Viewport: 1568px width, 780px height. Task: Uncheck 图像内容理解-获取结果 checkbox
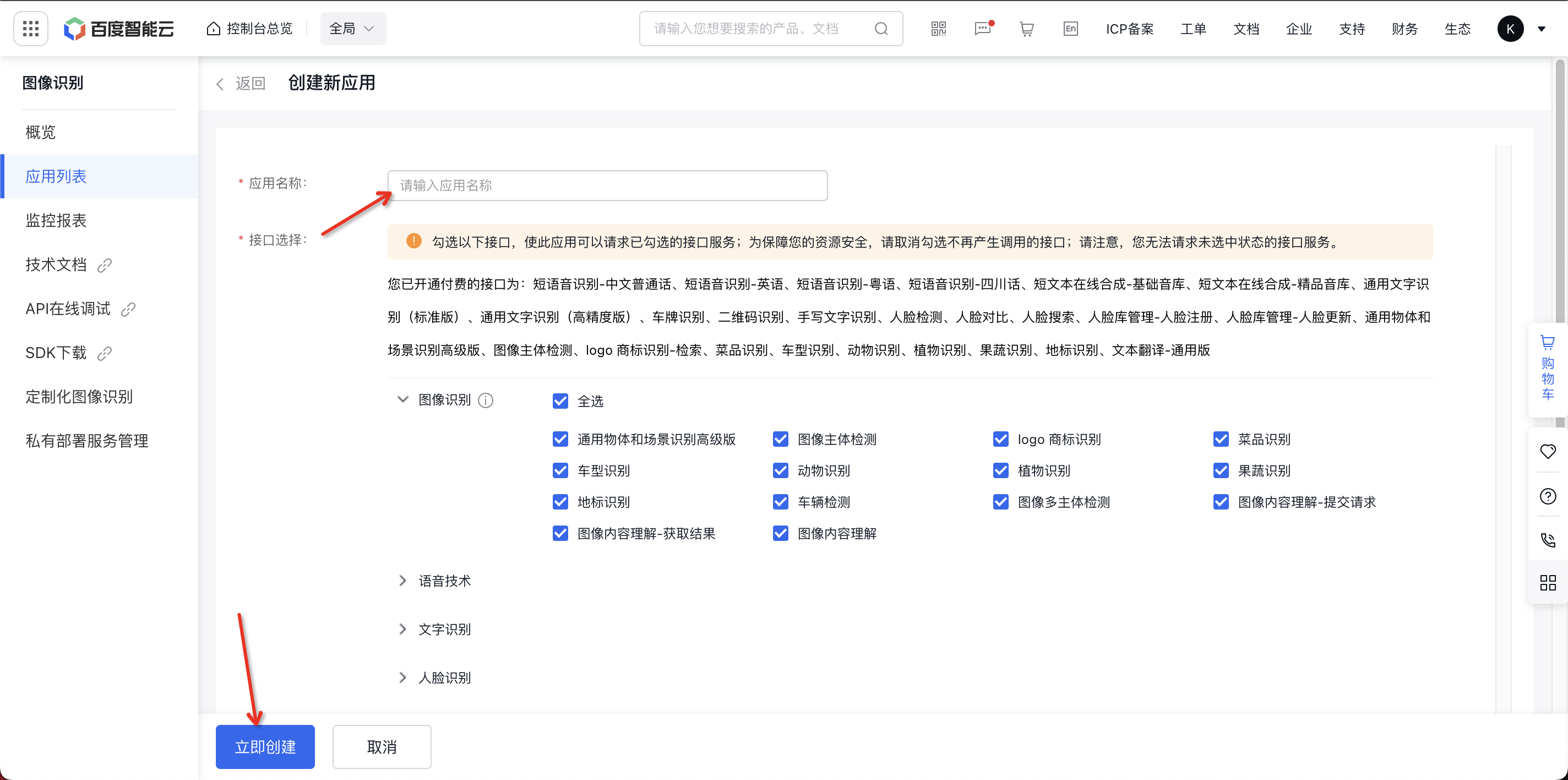[x=560, y=533]
